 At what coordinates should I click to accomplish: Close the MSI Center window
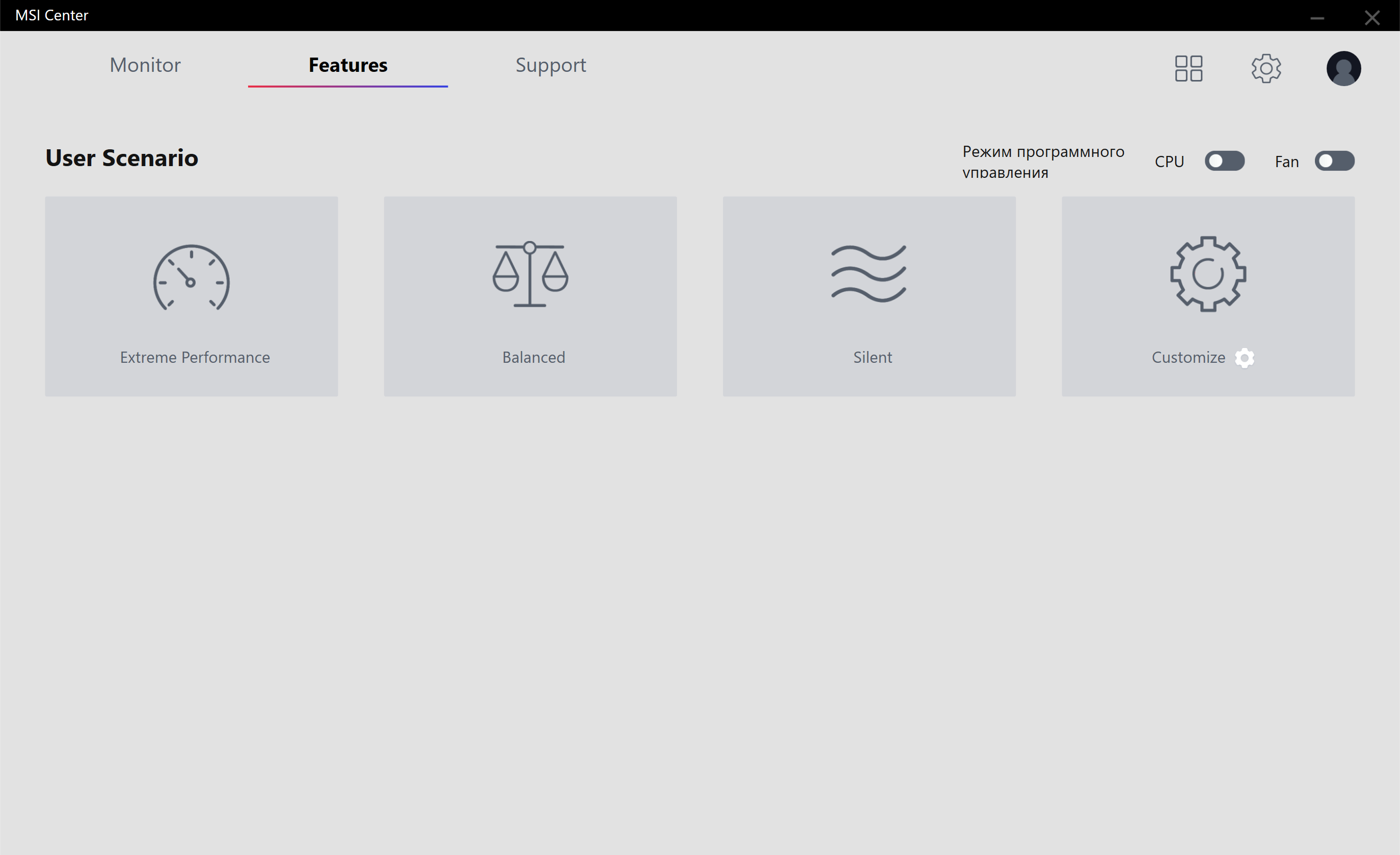pos(1372,18)
